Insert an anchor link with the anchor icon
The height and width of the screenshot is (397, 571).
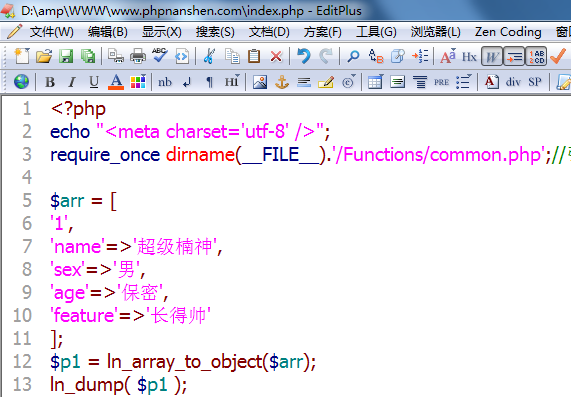tap(282, 82)
